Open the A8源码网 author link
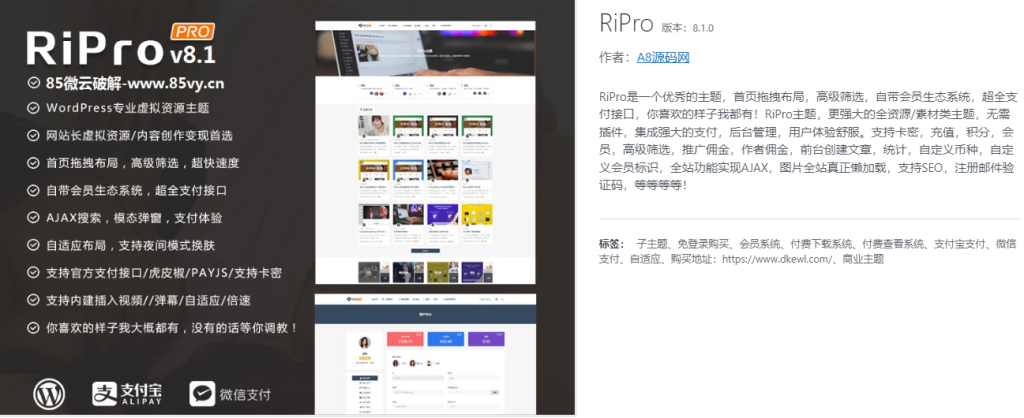The image size is (1024, 418). (x=663, y=57)
